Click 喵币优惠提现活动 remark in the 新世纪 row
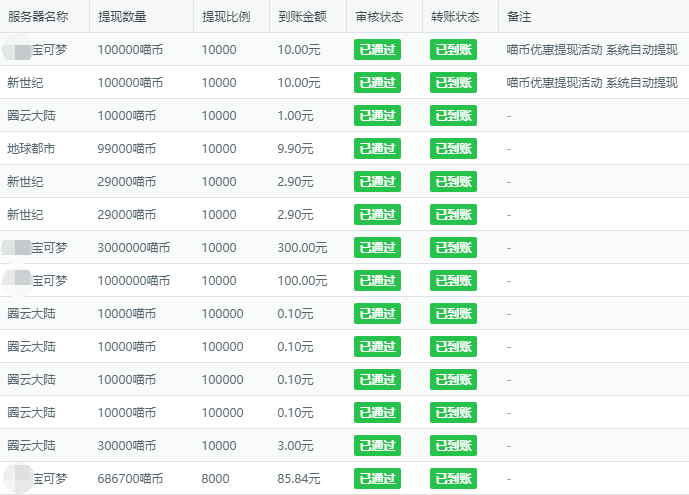Screen dimensions: 689x495 tap(592, 83)
